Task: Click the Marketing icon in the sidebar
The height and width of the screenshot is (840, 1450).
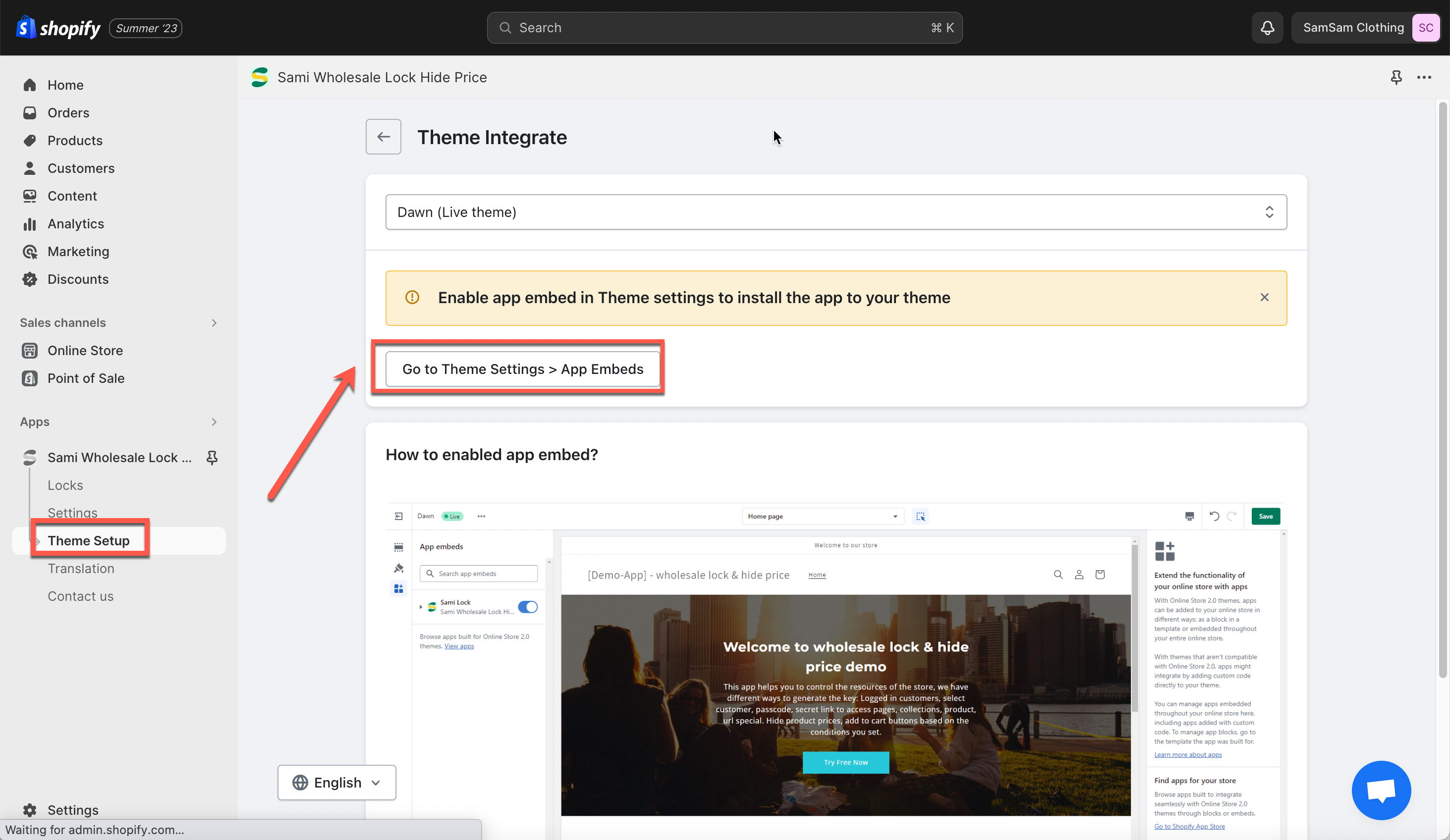Action: click(x=29, y=251)
